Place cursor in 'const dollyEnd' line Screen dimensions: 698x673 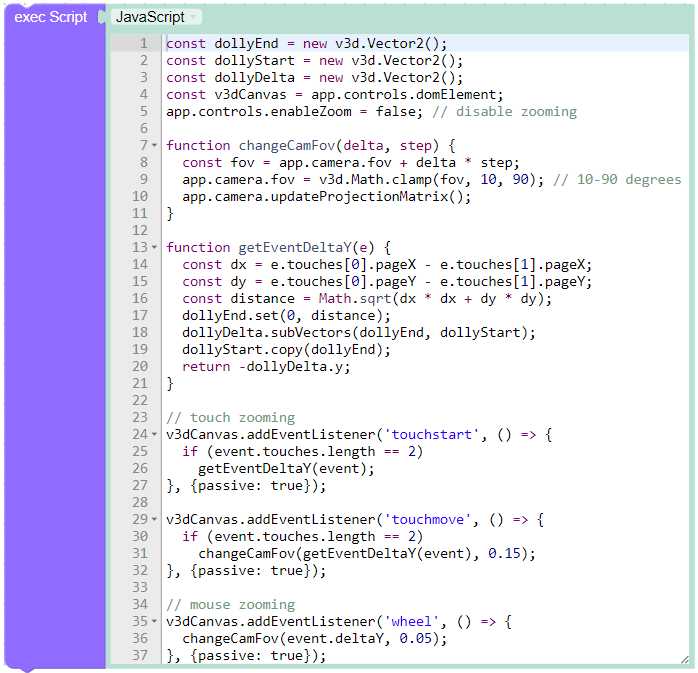point(306,43)
